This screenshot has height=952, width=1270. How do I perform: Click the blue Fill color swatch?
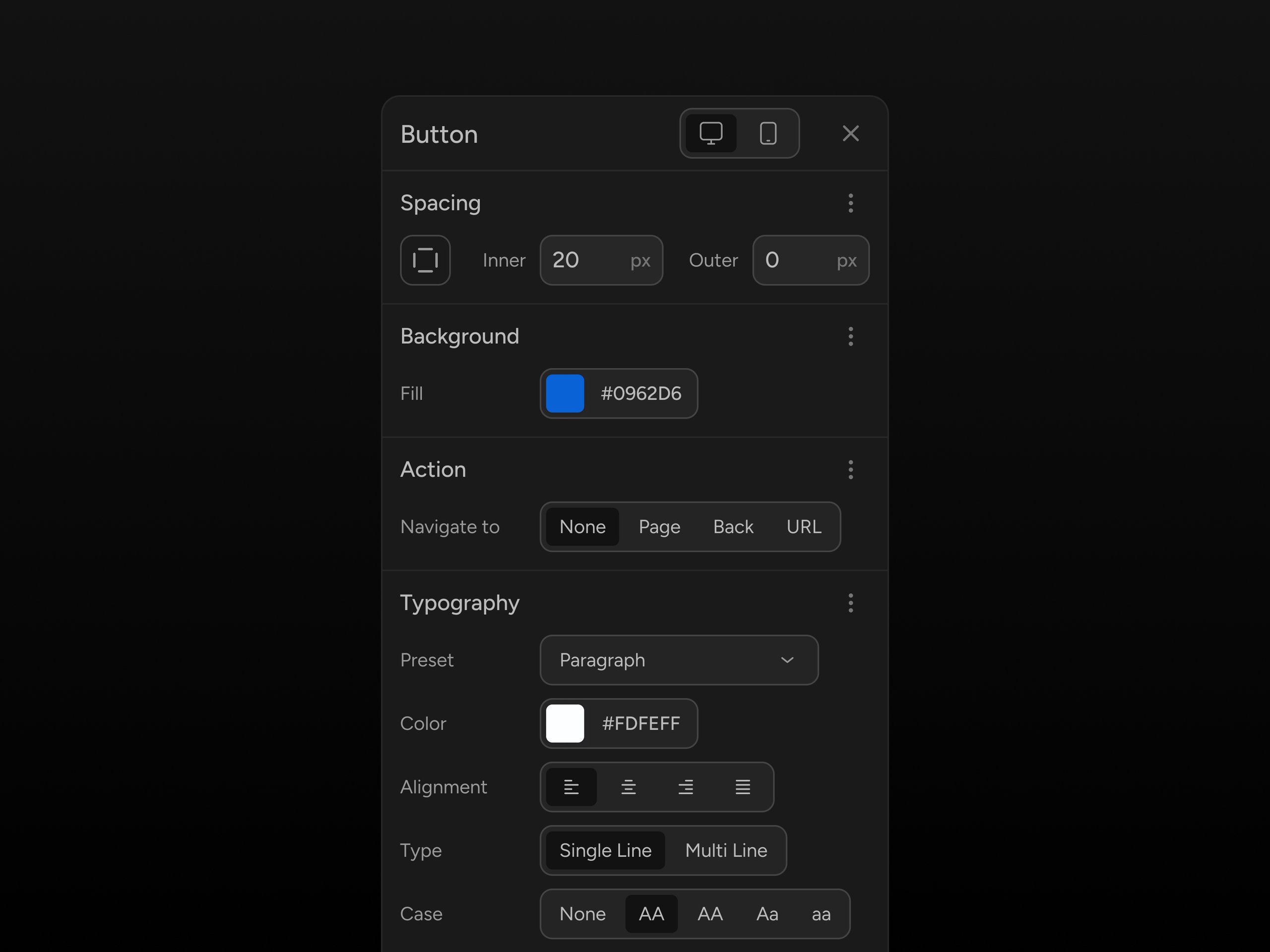click(x=565, y=394)
